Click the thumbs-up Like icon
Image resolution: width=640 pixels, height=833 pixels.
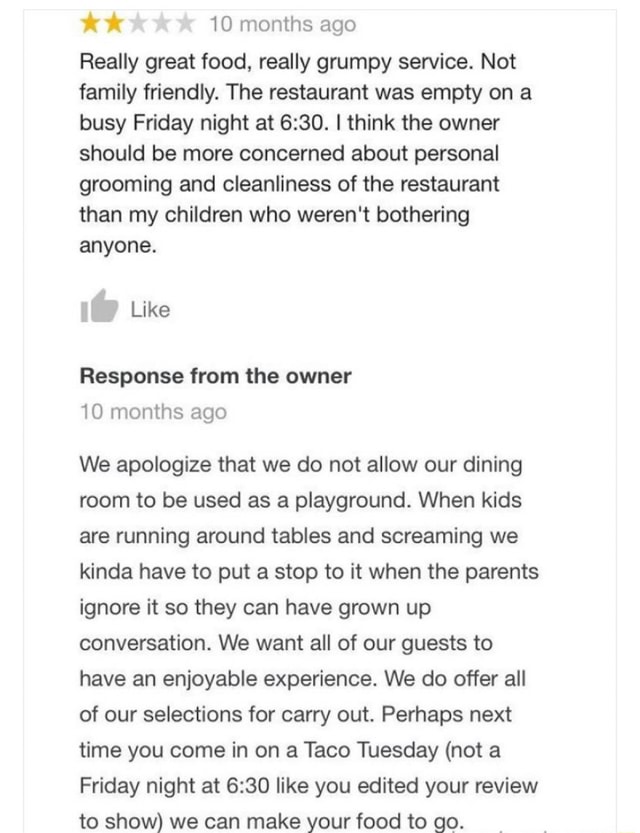(107, 309)
